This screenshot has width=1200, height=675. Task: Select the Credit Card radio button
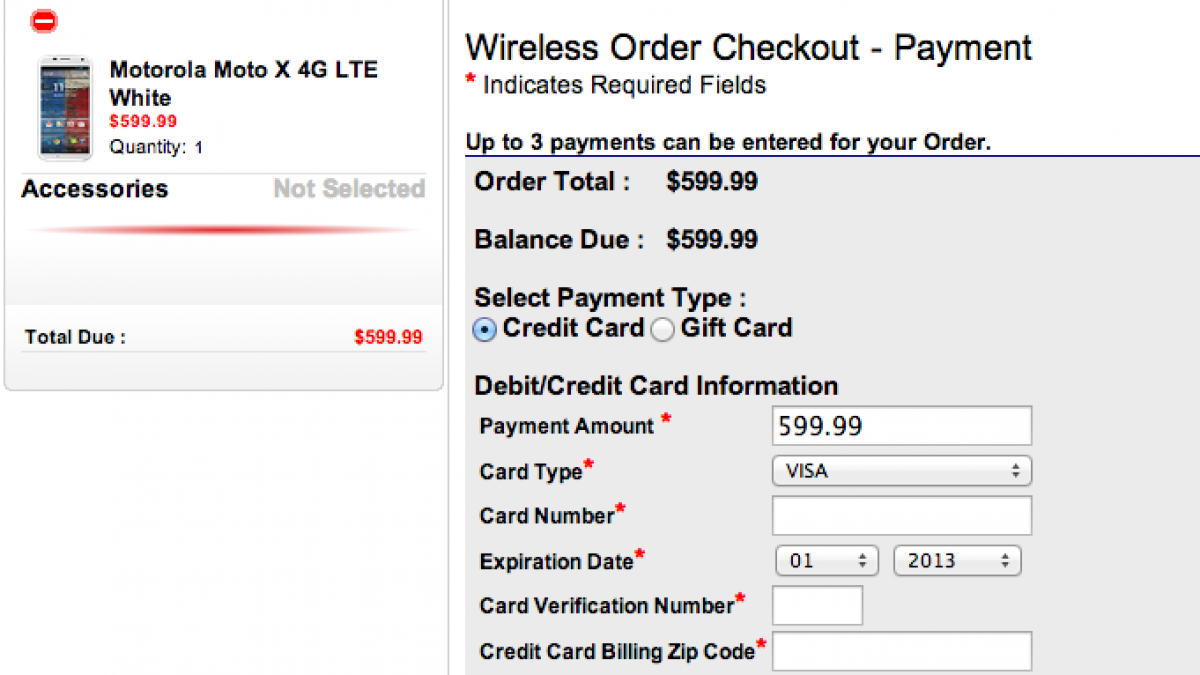point(484,330)
